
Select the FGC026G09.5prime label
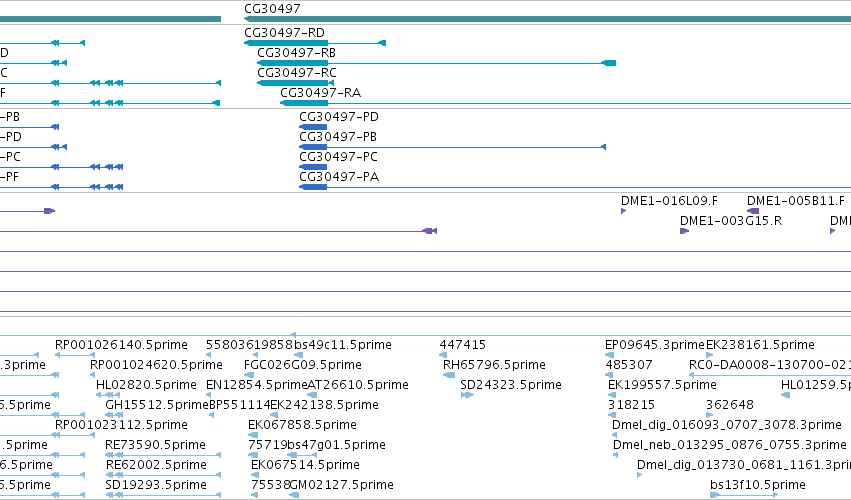click(303, 365)
